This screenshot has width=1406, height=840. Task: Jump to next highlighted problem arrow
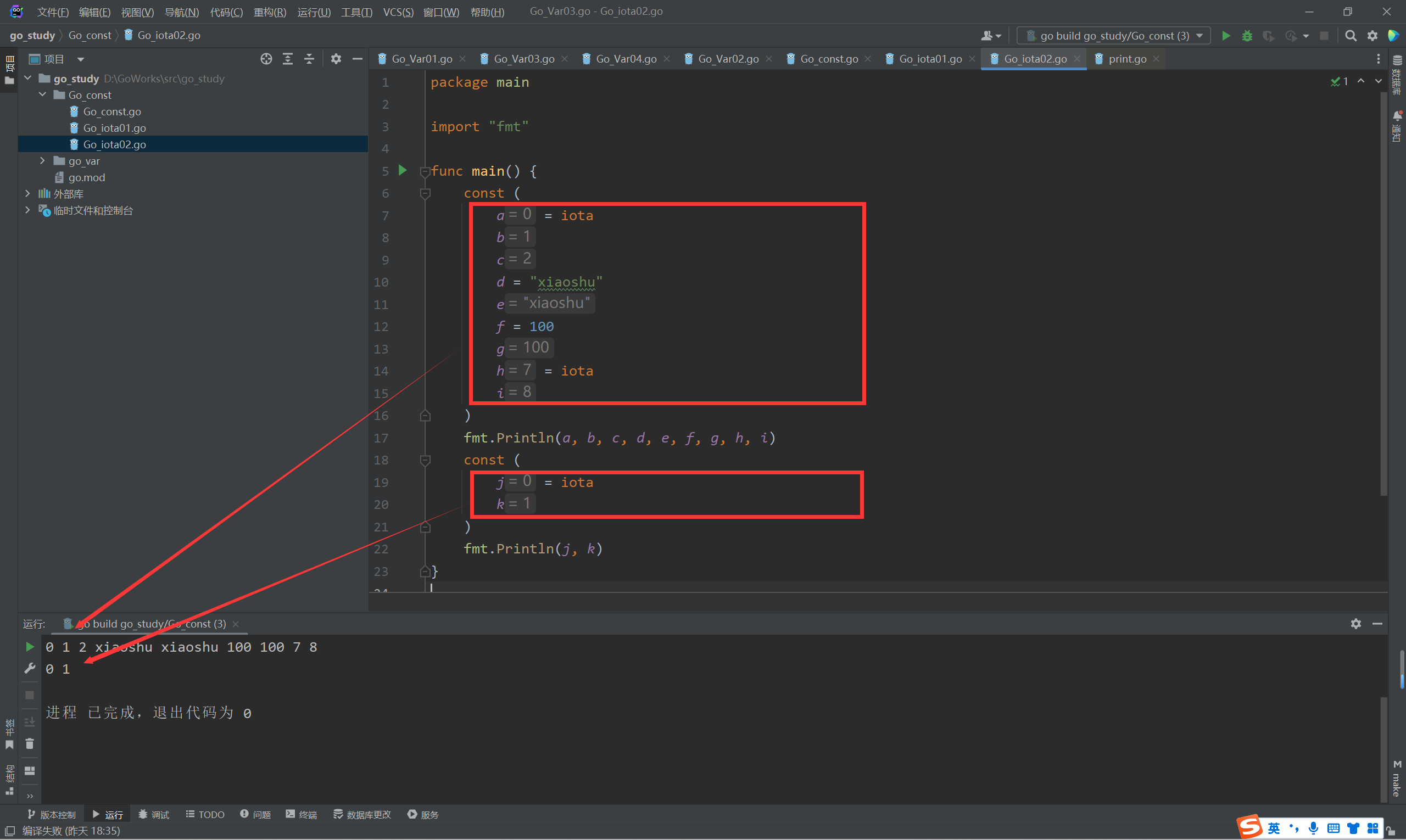click(x=1378, y=81)
